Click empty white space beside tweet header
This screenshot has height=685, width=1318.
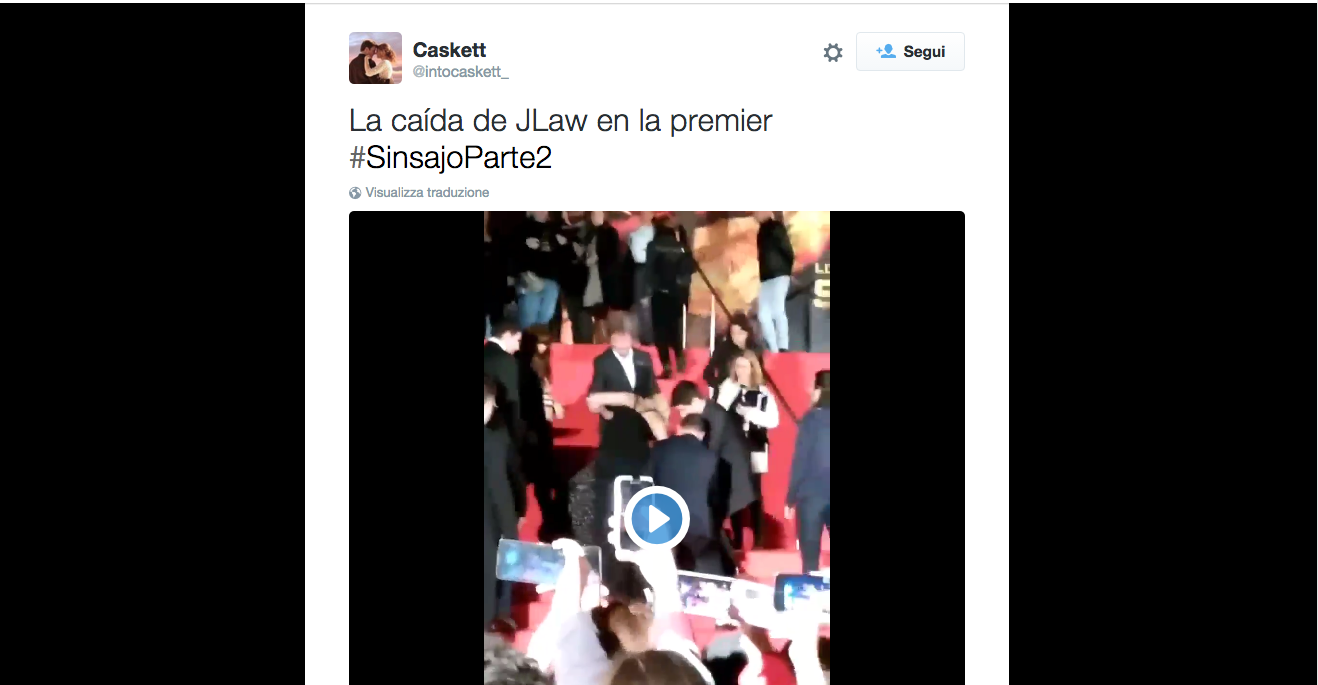point(660,55)
